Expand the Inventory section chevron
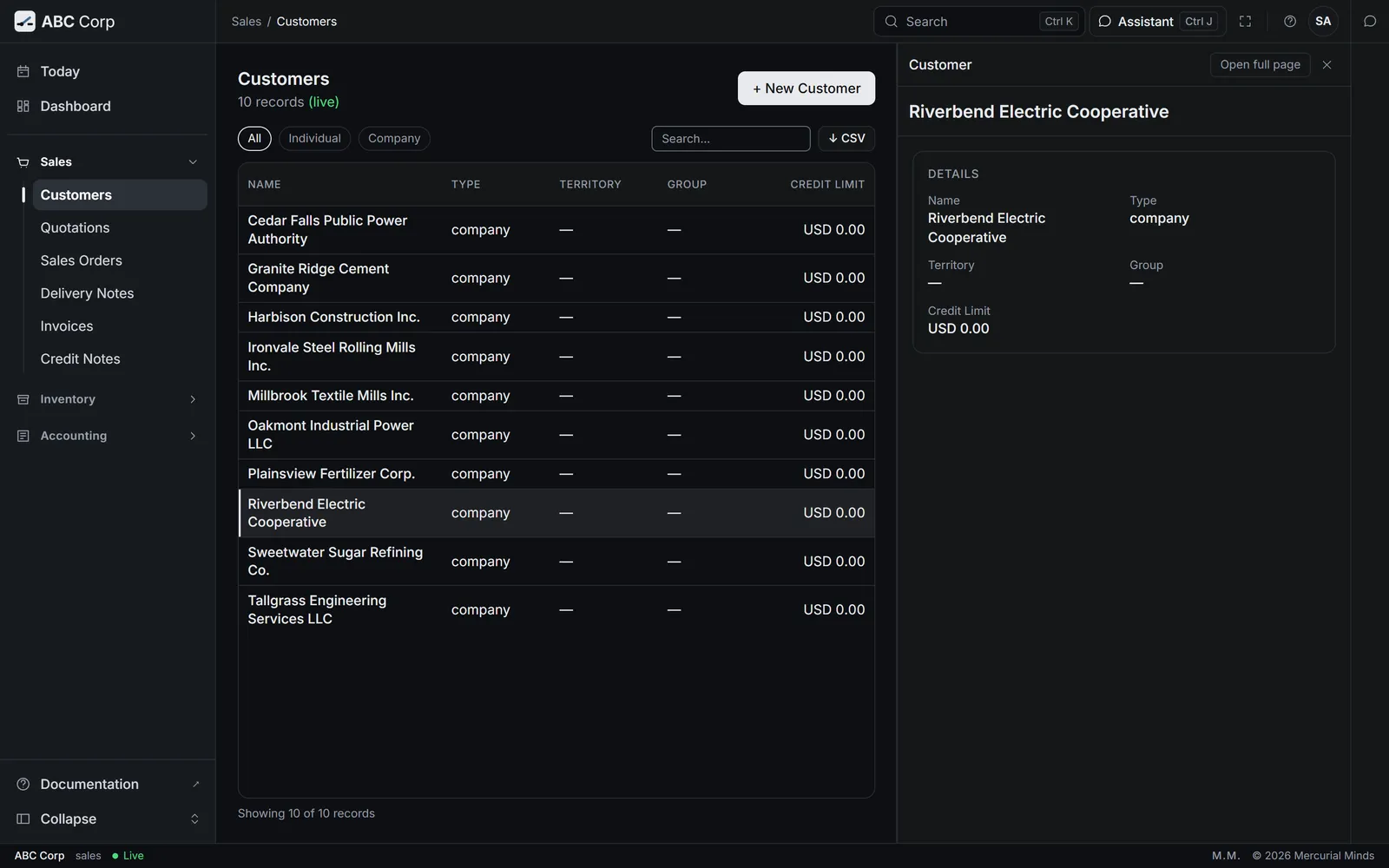The height and width of the screenshot is (868, 1389). coord(193,399)
